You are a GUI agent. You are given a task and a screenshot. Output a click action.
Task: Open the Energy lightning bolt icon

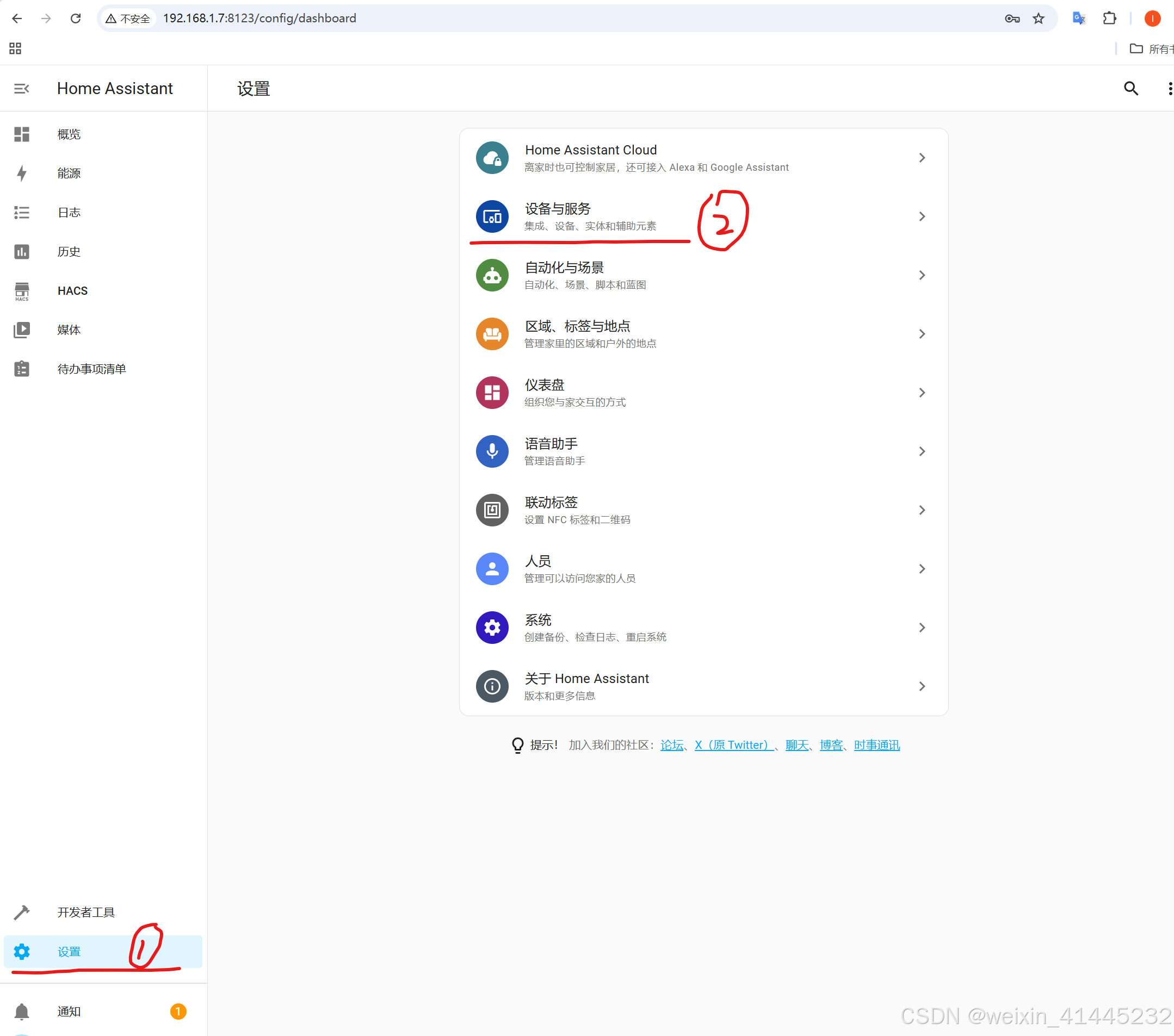pos(22,173)
